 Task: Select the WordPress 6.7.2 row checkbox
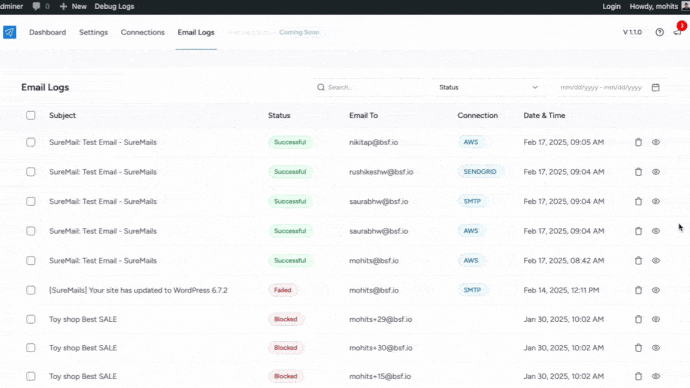pyautogui.click(x=30, y=290)
